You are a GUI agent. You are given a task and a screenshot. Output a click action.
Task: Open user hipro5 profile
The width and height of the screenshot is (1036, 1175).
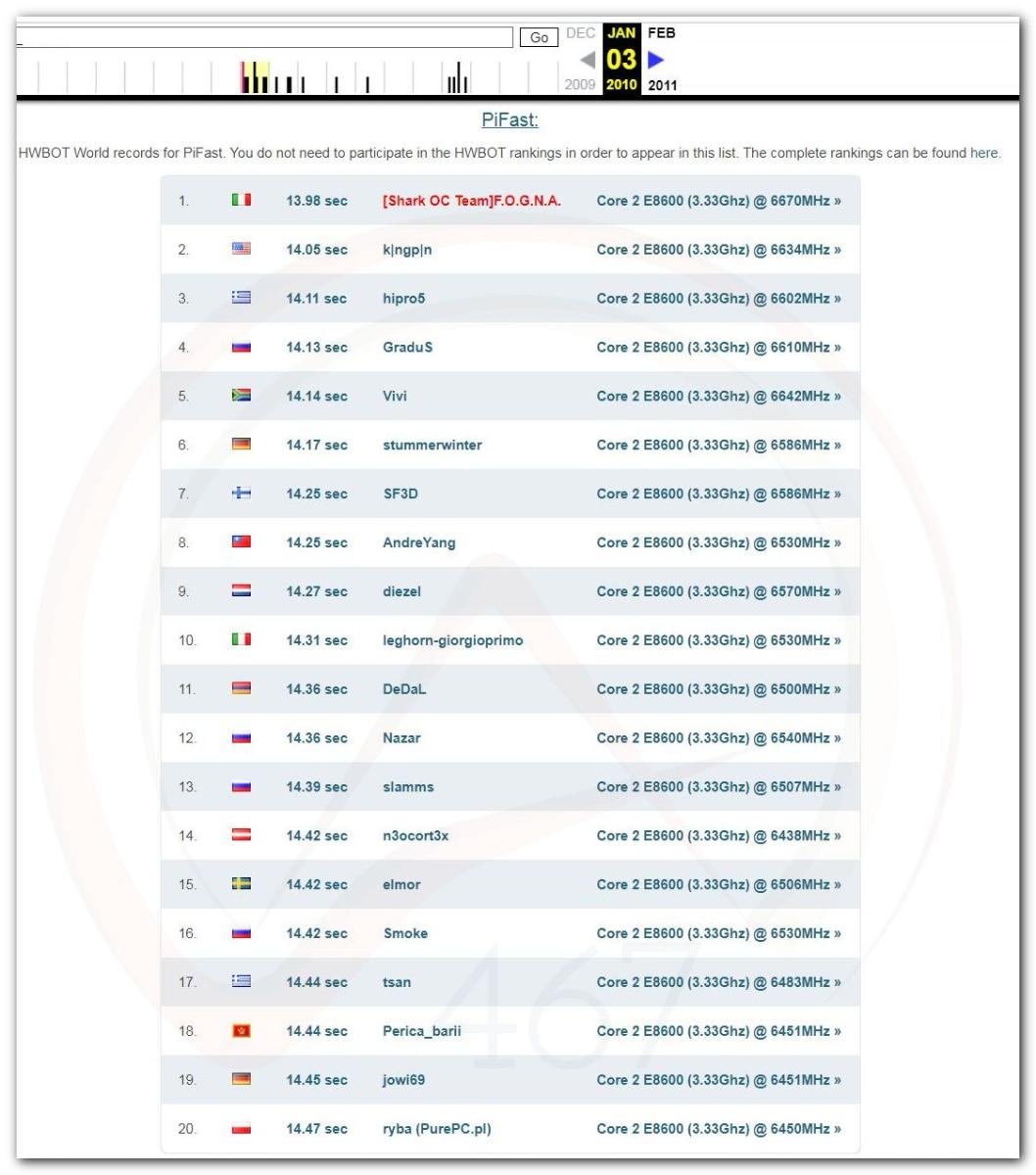click(x=405, y=299)
